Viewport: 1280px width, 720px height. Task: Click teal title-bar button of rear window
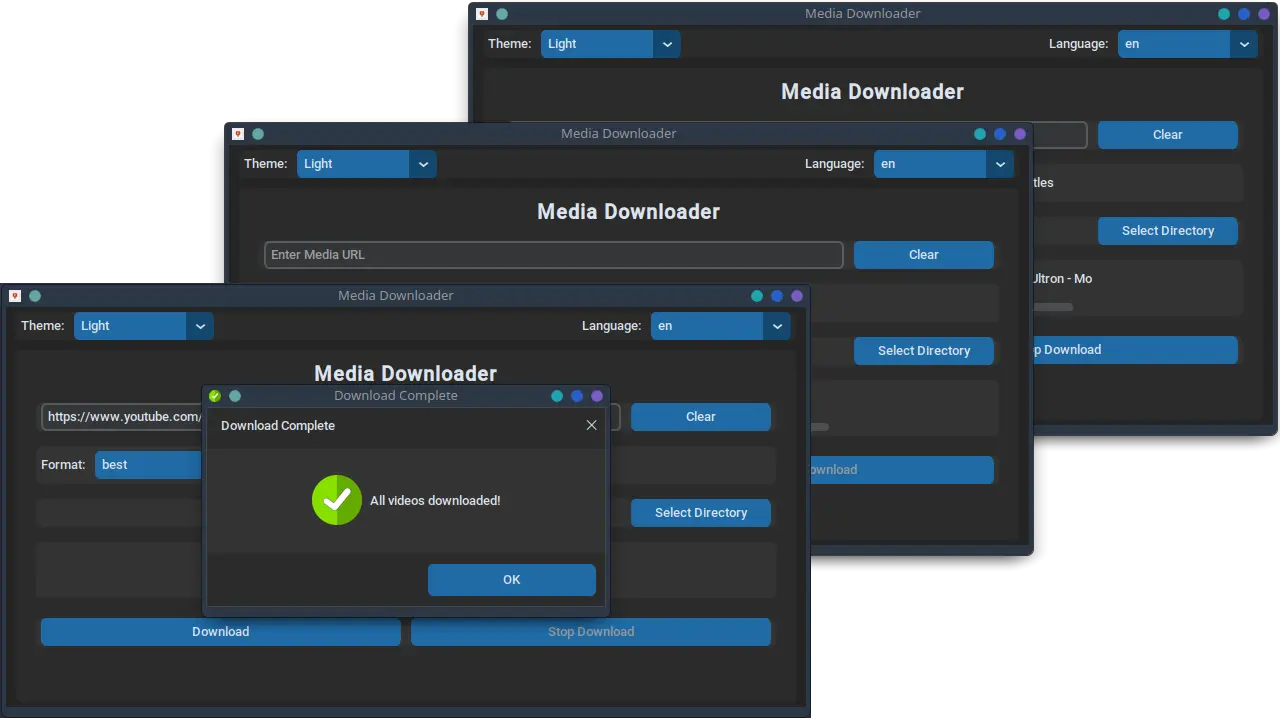(1224, 14)
